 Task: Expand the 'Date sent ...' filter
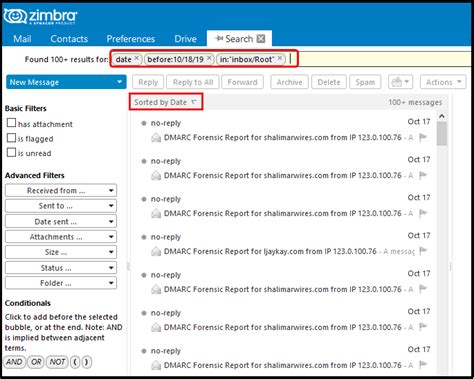(61, 221)
